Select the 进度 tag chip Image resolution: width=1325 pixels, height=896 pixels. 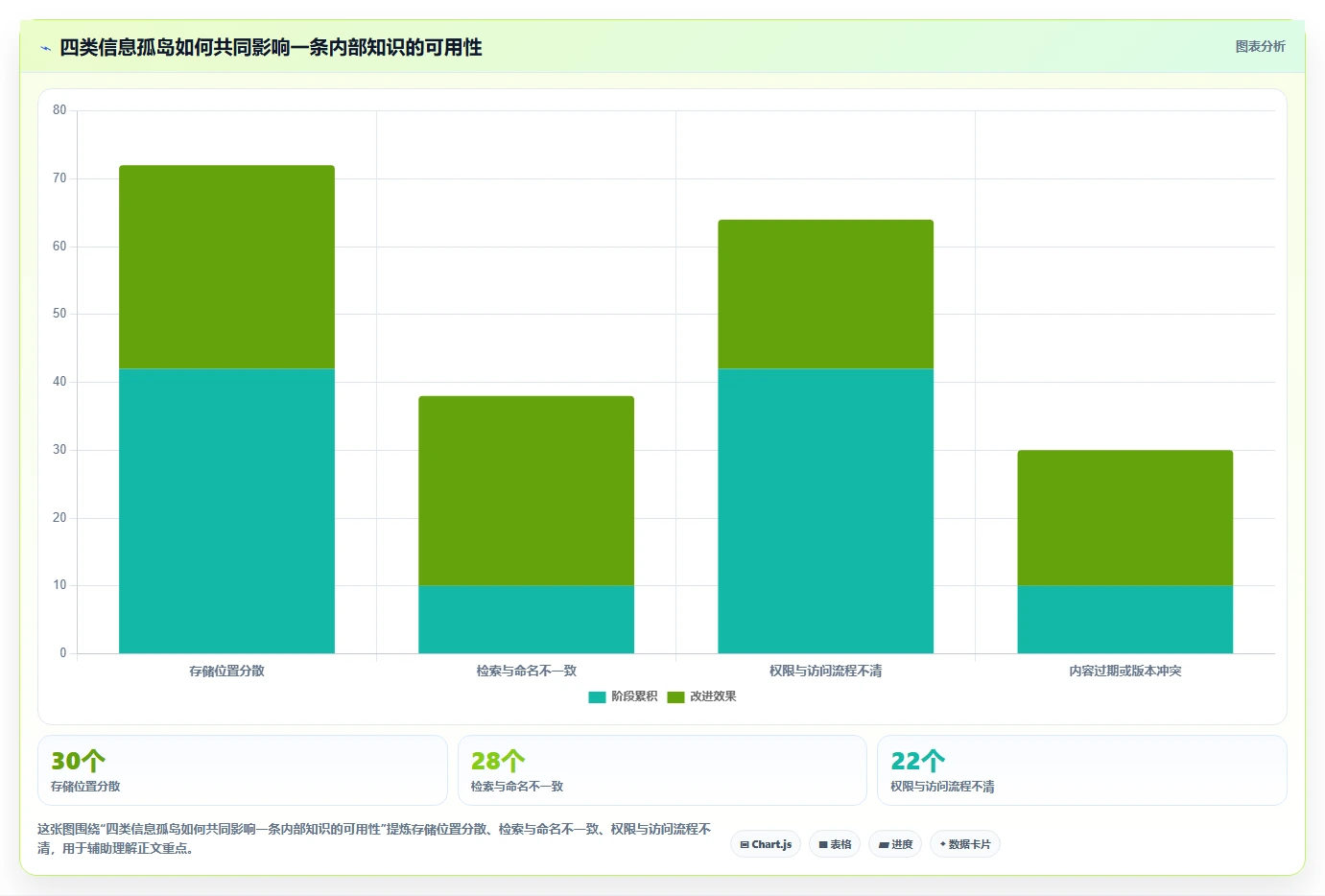[895, 844]
